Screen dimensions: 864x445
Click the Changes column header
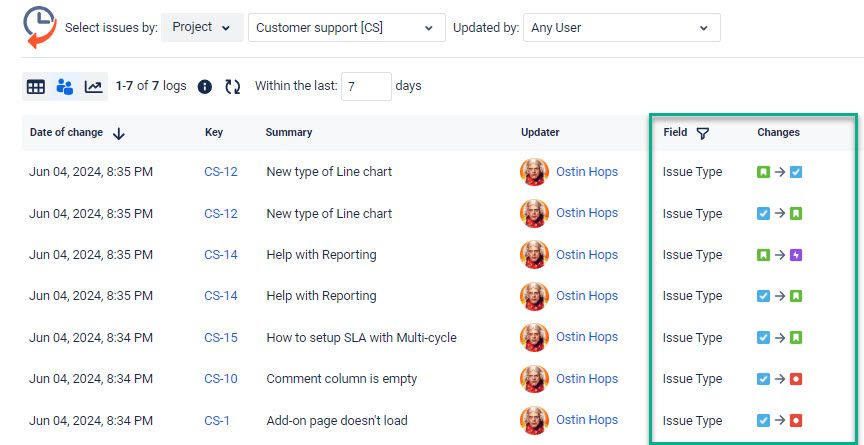point(778,132)
